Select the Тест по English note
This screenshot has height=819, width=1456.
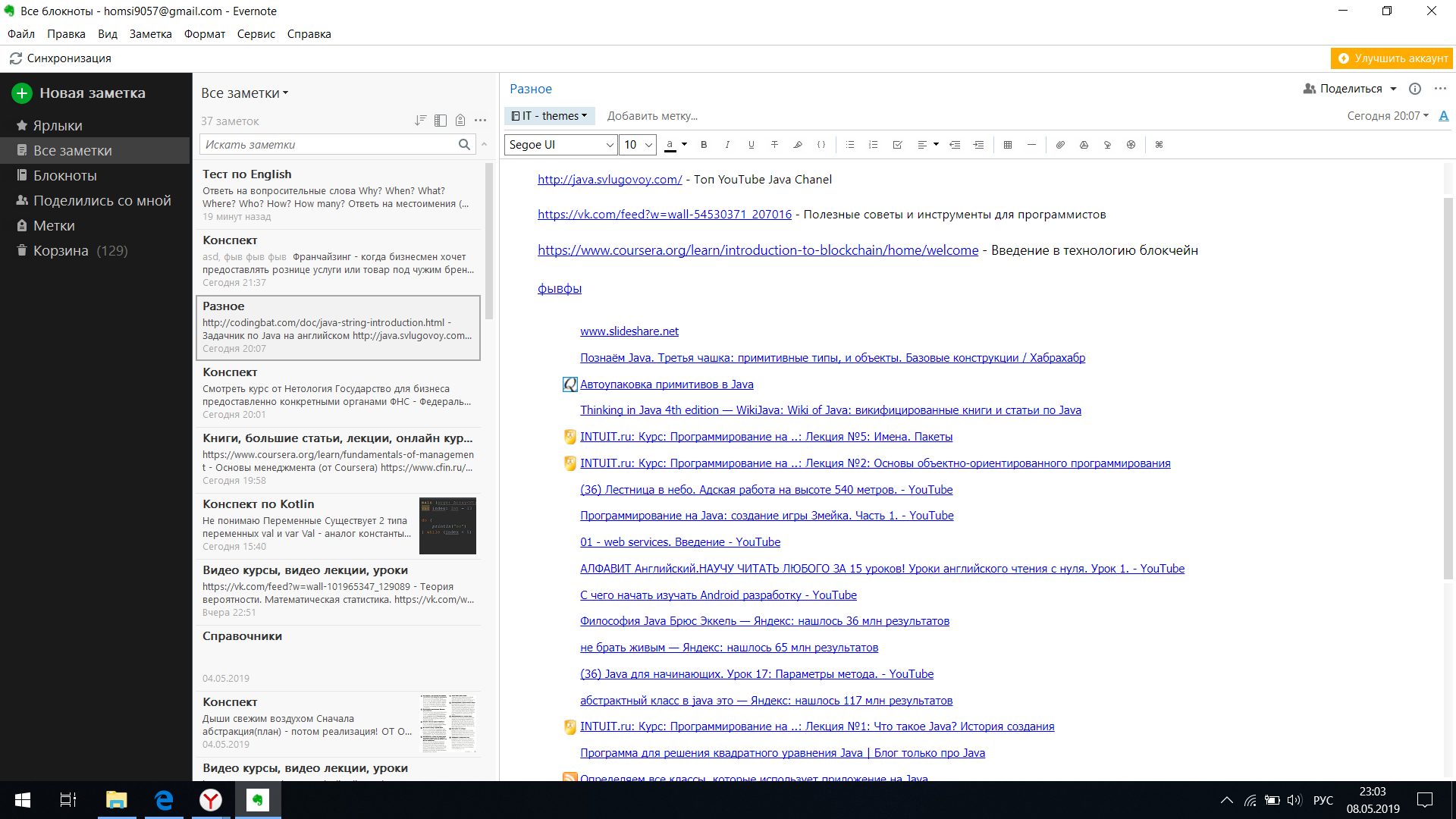338,195
